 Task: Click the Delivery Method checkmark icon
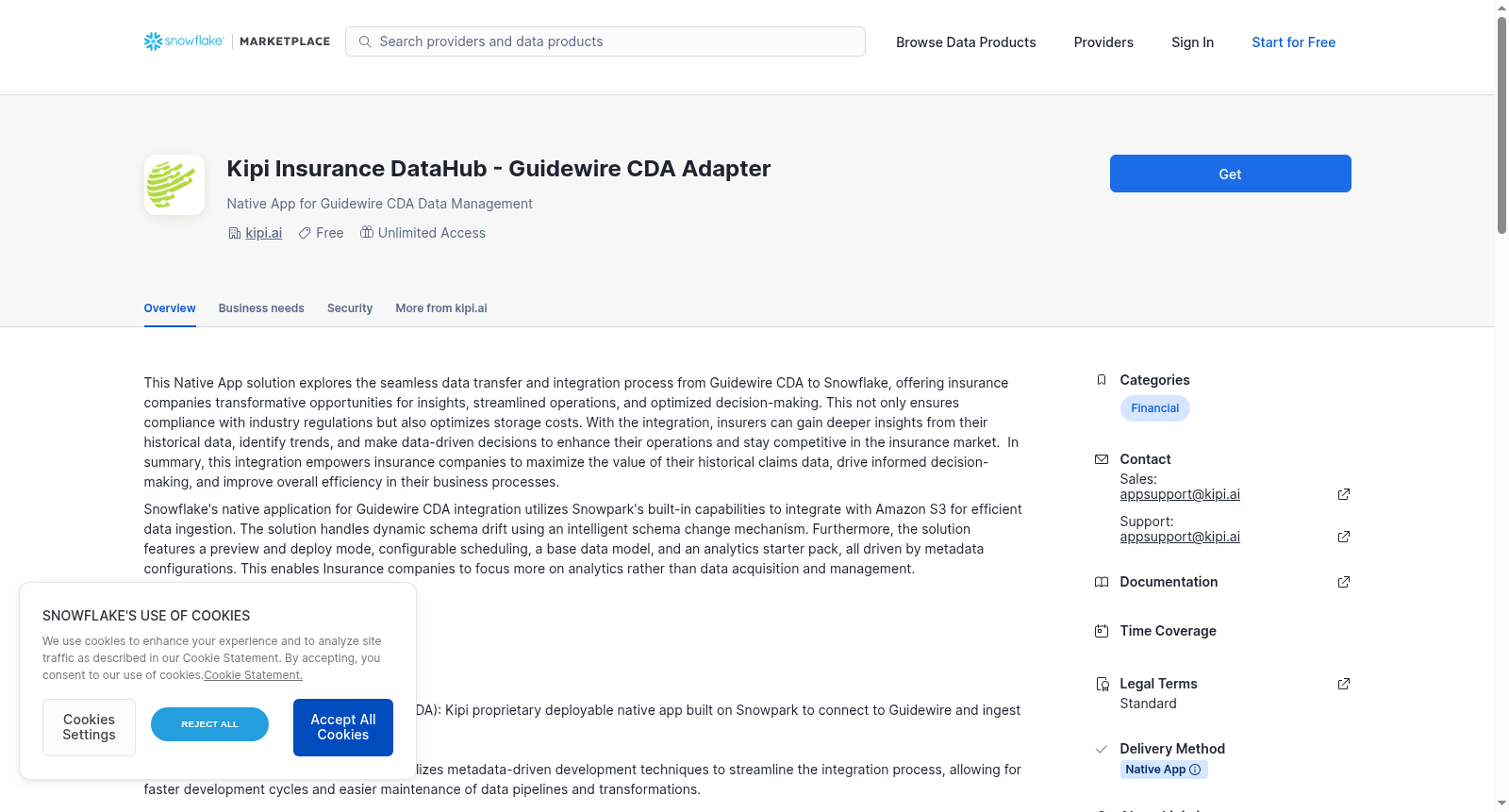click(x=1102, y=749)
